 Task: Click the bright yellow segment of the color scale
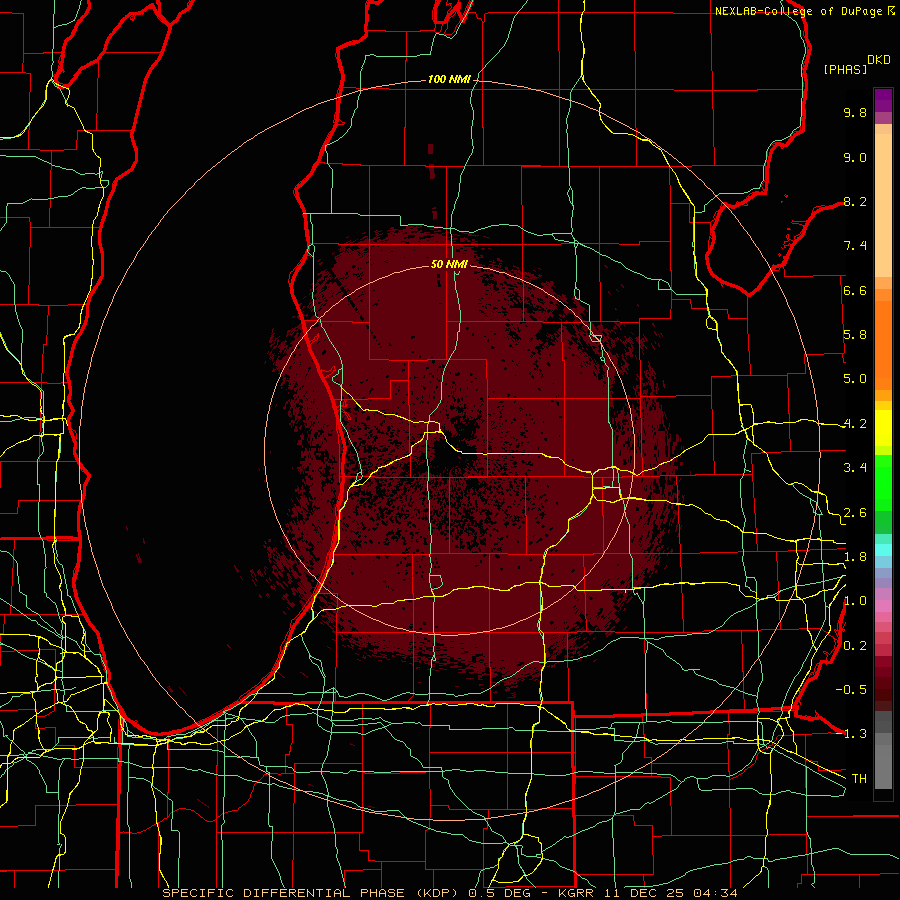click(x=883, y=428)
